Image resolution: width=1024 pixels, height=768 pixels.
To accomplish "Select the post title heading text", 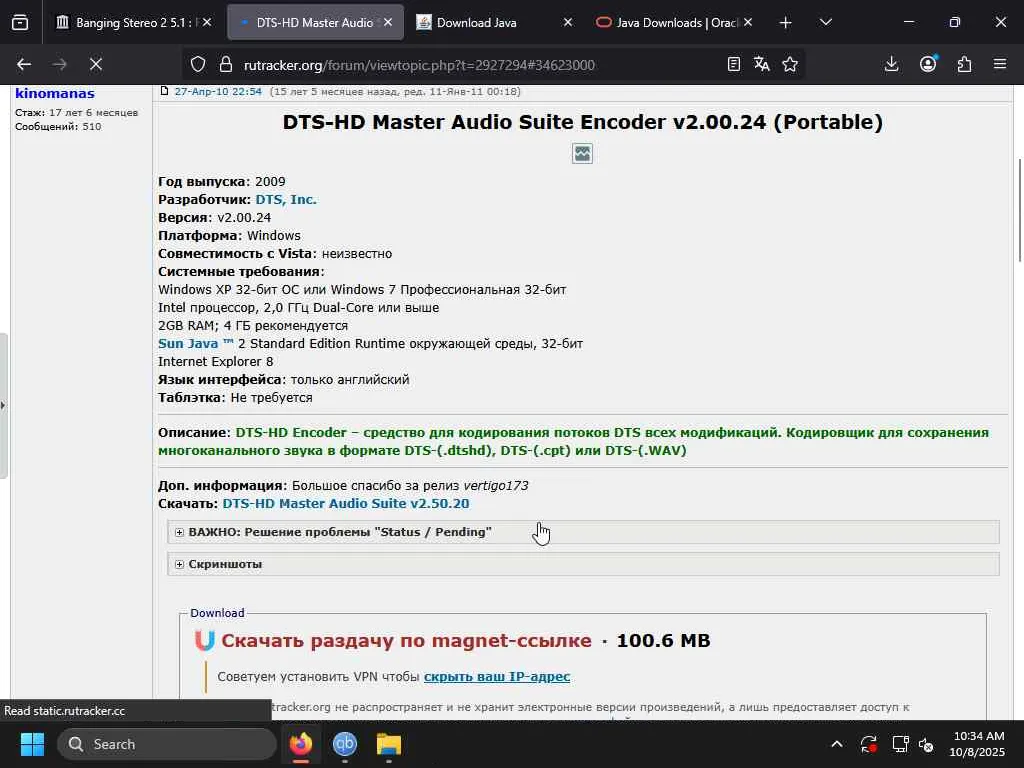I will pos(583,122).
